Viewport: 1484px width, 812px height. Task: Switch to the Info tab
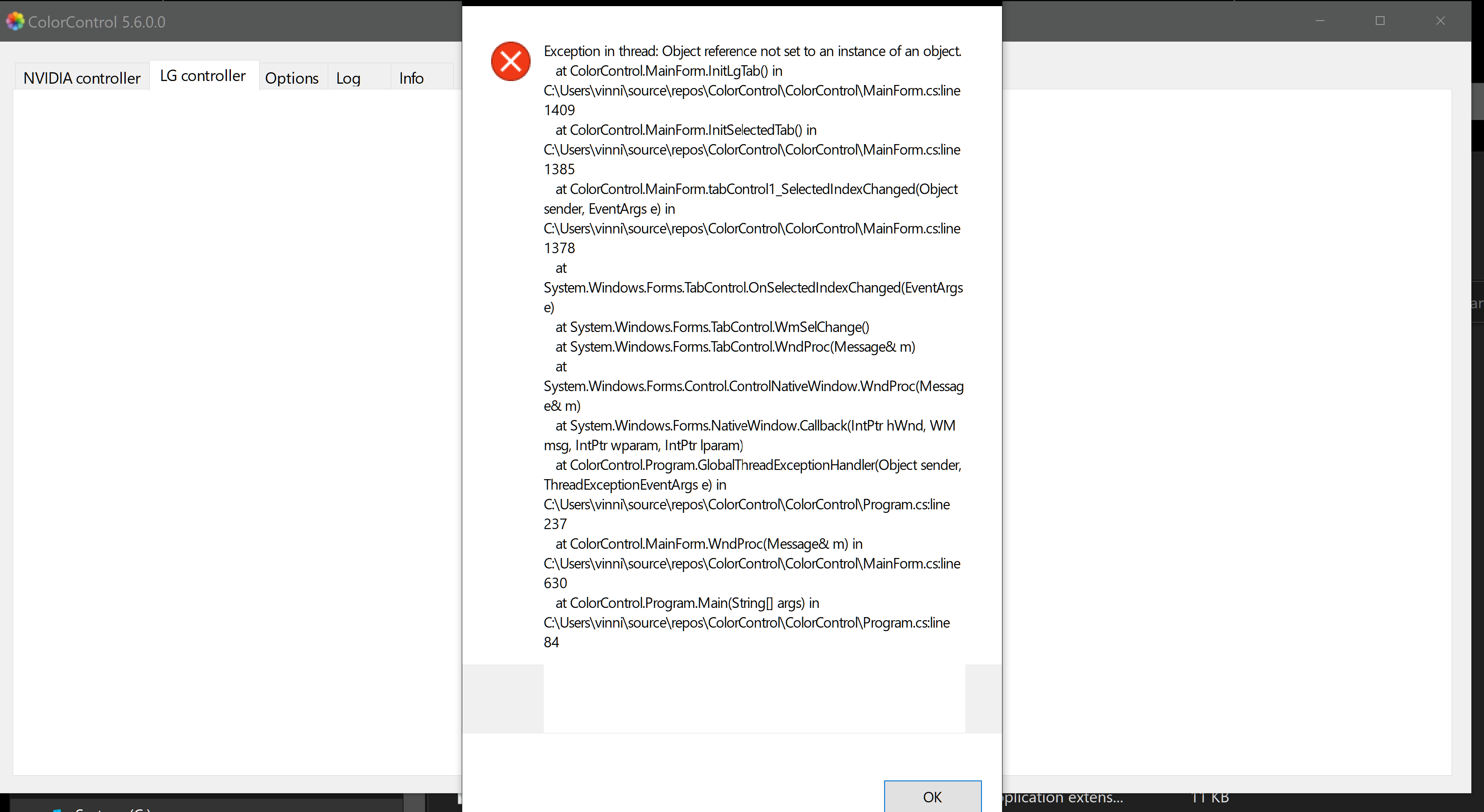coord(410,77)
